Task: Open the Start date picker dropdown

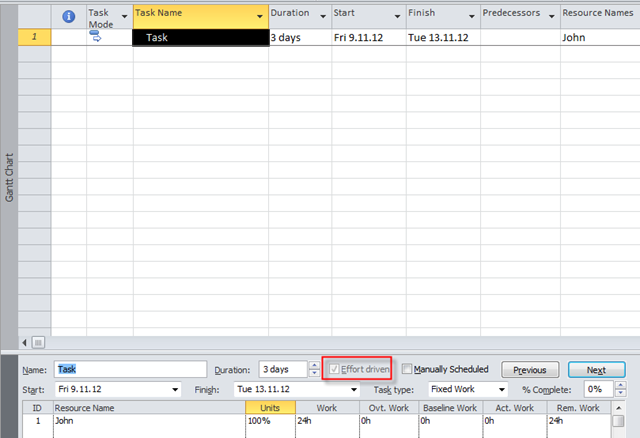Action: [x=176, y=389]
